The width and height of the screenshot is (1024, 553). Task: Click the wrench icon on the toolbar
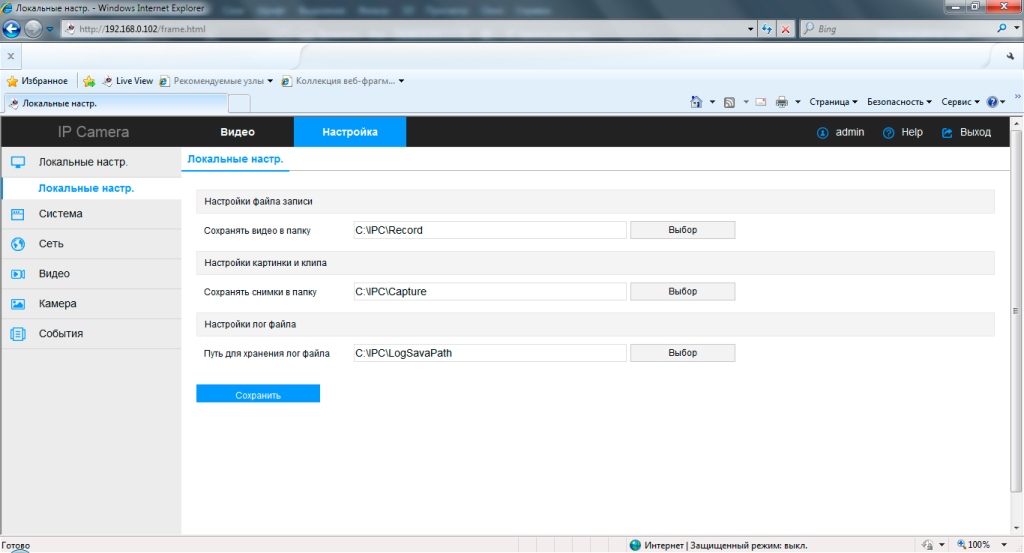click(x=1010, y=57)
